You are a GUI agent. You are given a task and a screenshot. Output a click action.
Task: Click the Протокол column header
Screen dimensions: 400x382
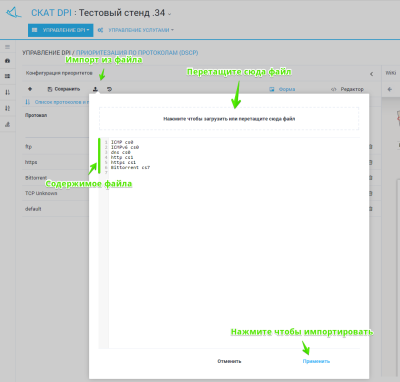(x=36, y=115)
